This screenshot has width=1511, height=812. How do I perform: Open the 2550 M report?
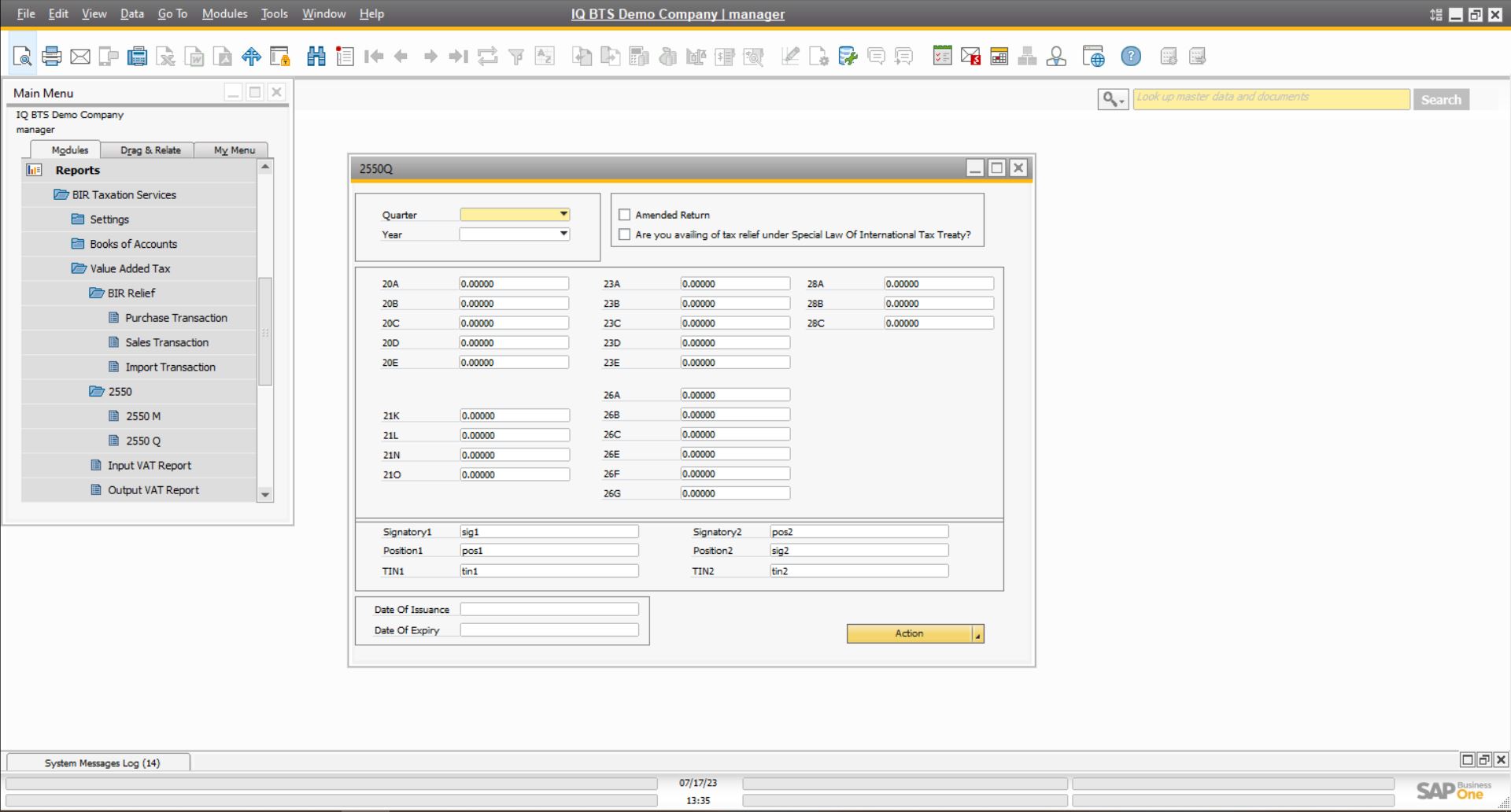(x=143, y=416)
